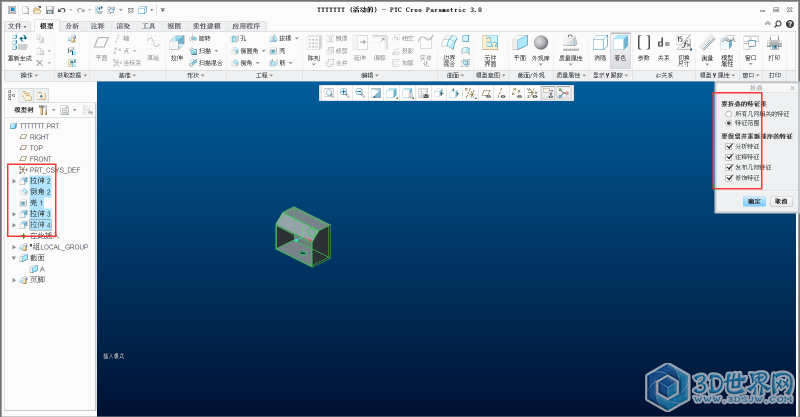Click the Open folder icon in quick access toolbar
The image size is (800, 417).
click(x=37, y=10)
